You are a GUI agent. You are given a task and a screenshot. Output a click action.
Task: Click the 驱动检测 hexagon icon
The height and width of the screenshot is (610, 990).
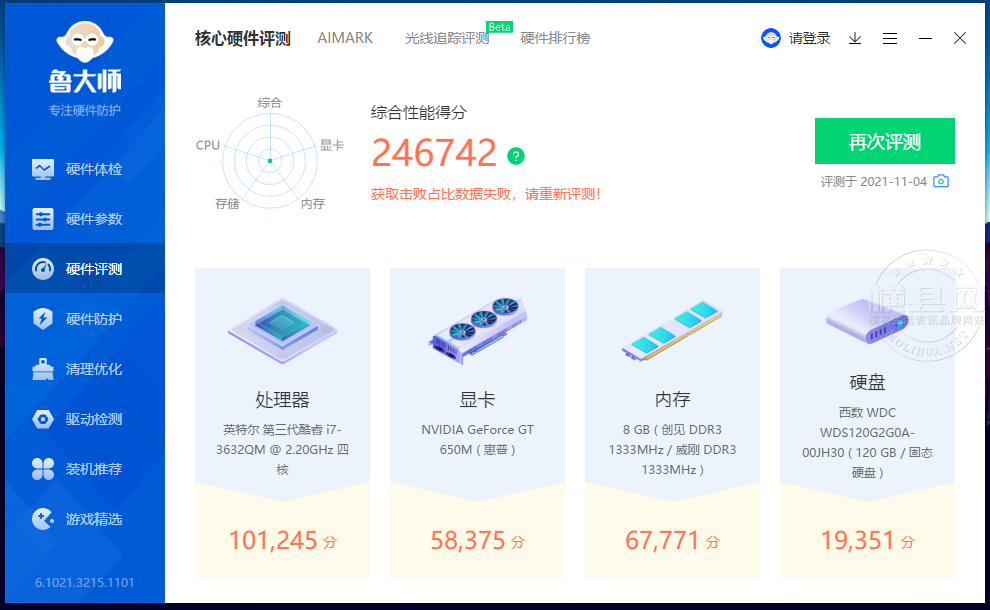point(43,419)
